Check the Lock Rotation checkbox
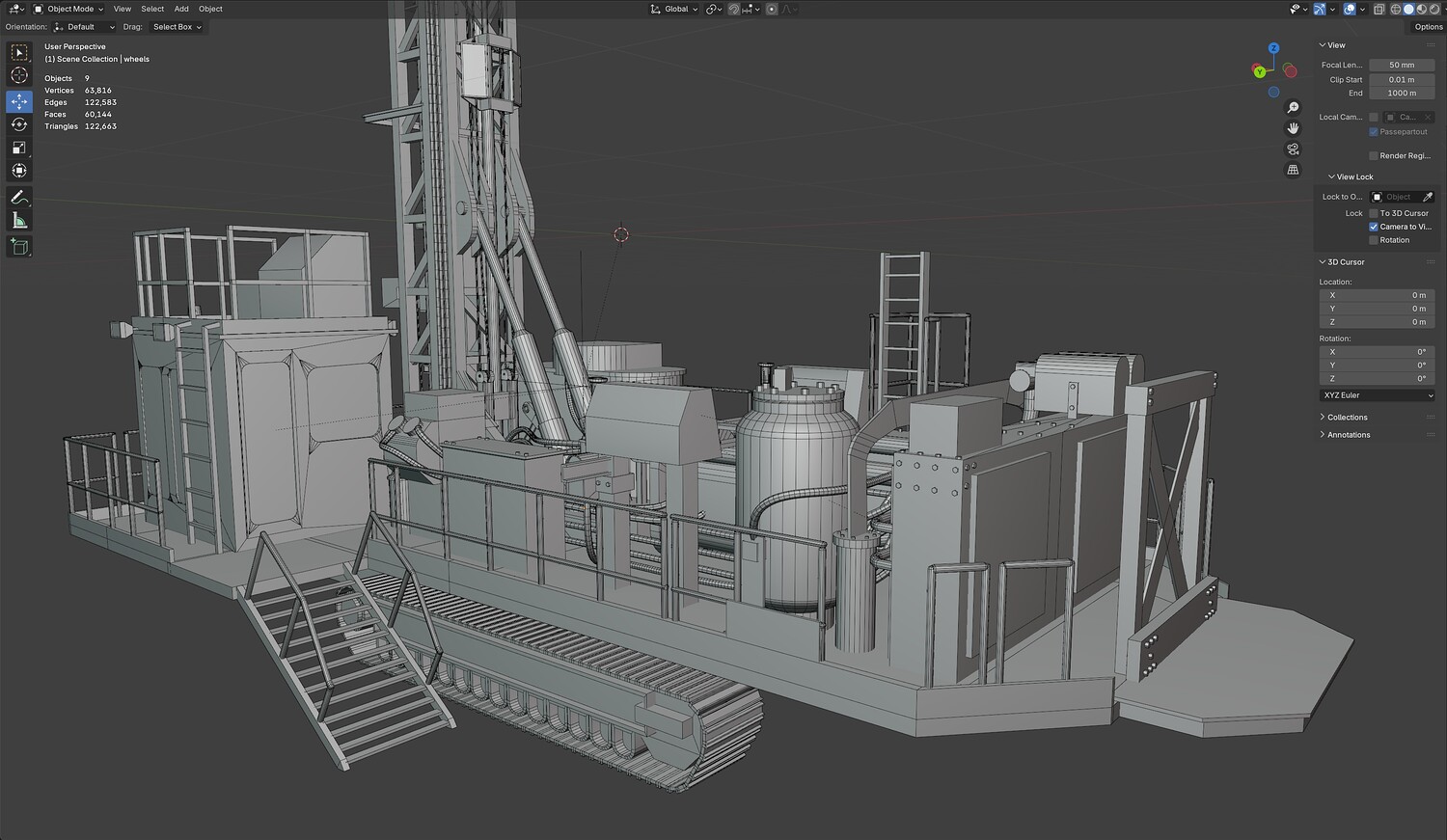The image size is (1447, 840). click(x=1374, y=240)
